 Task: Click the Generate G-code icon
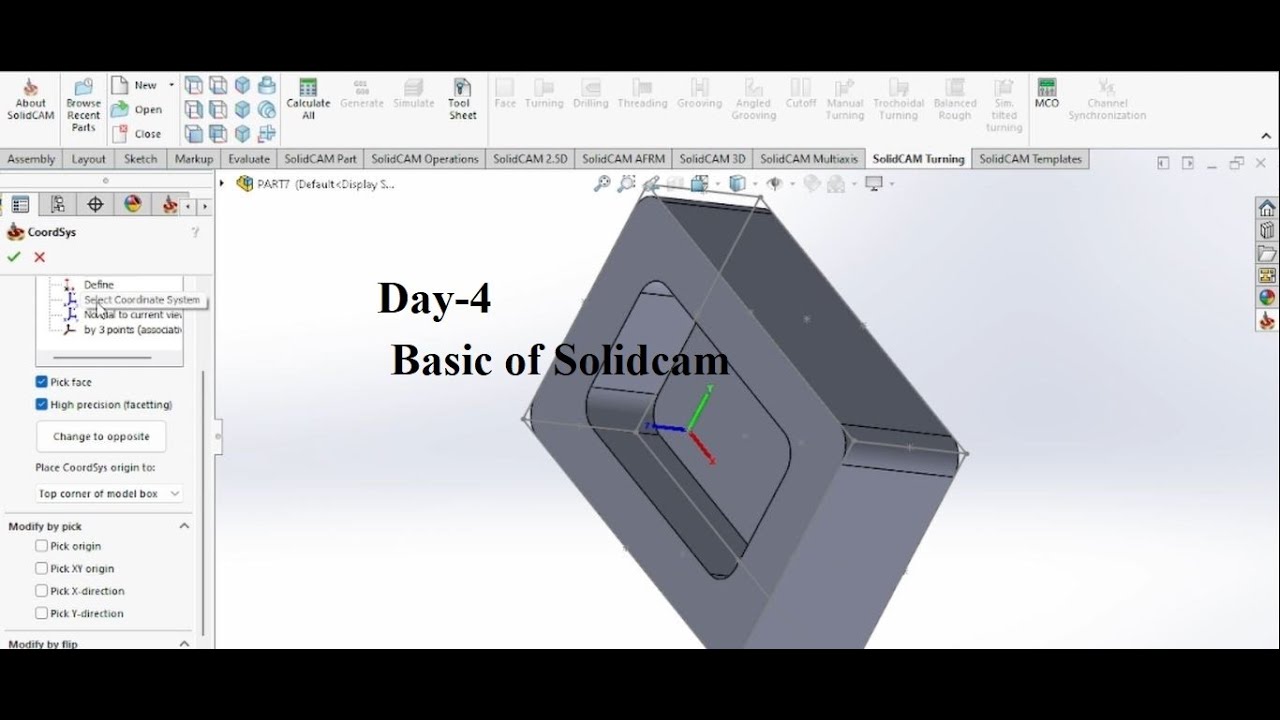click(361, 95)
